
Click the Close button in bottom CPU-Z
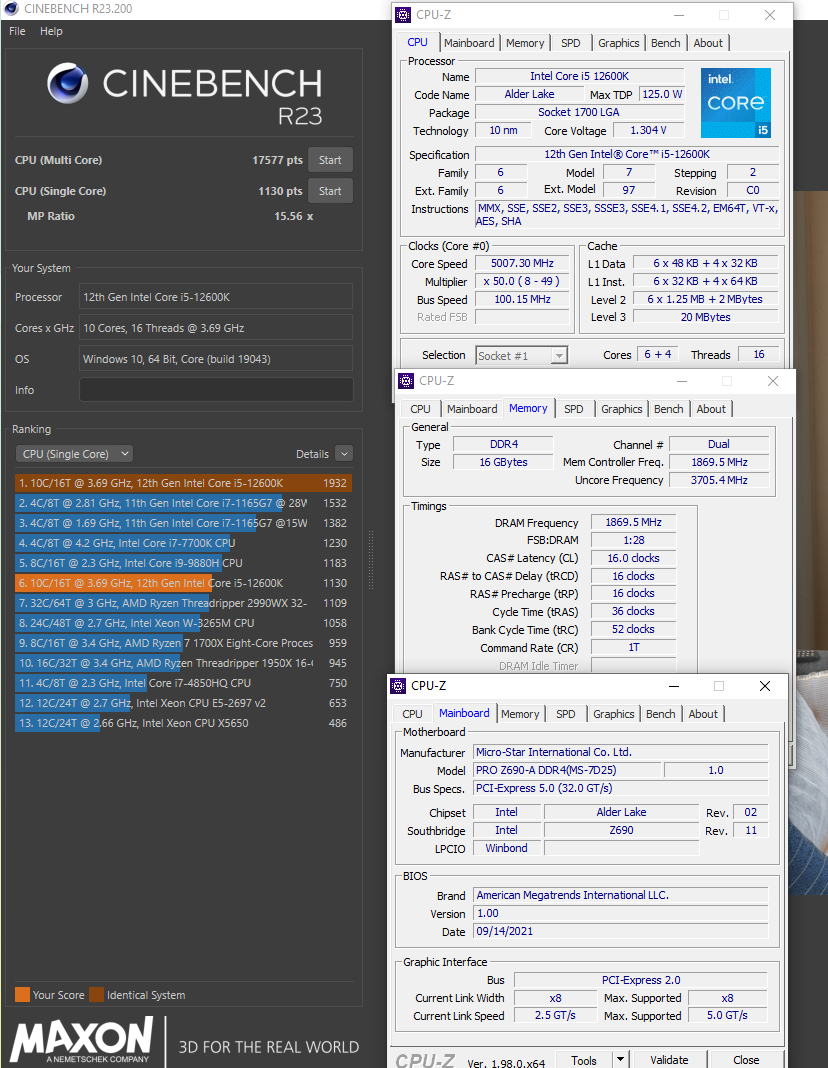[746, 1061]
